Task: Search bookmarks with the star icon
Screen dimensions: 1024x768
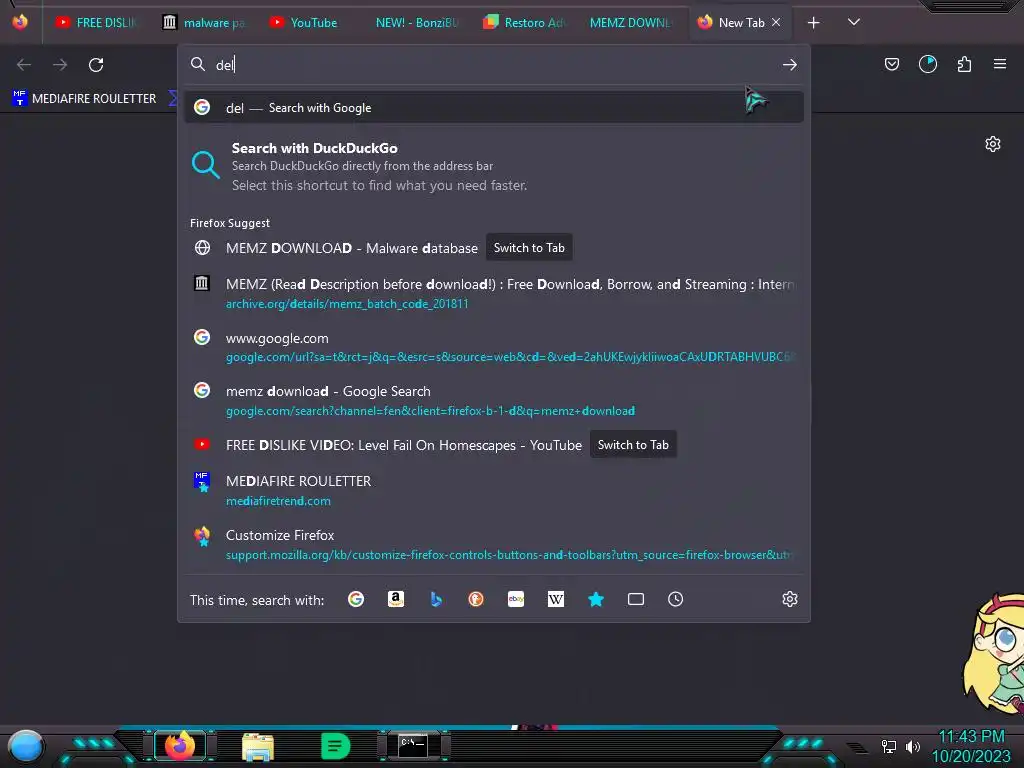Action: pyautogui.click(x=596, y=599)
